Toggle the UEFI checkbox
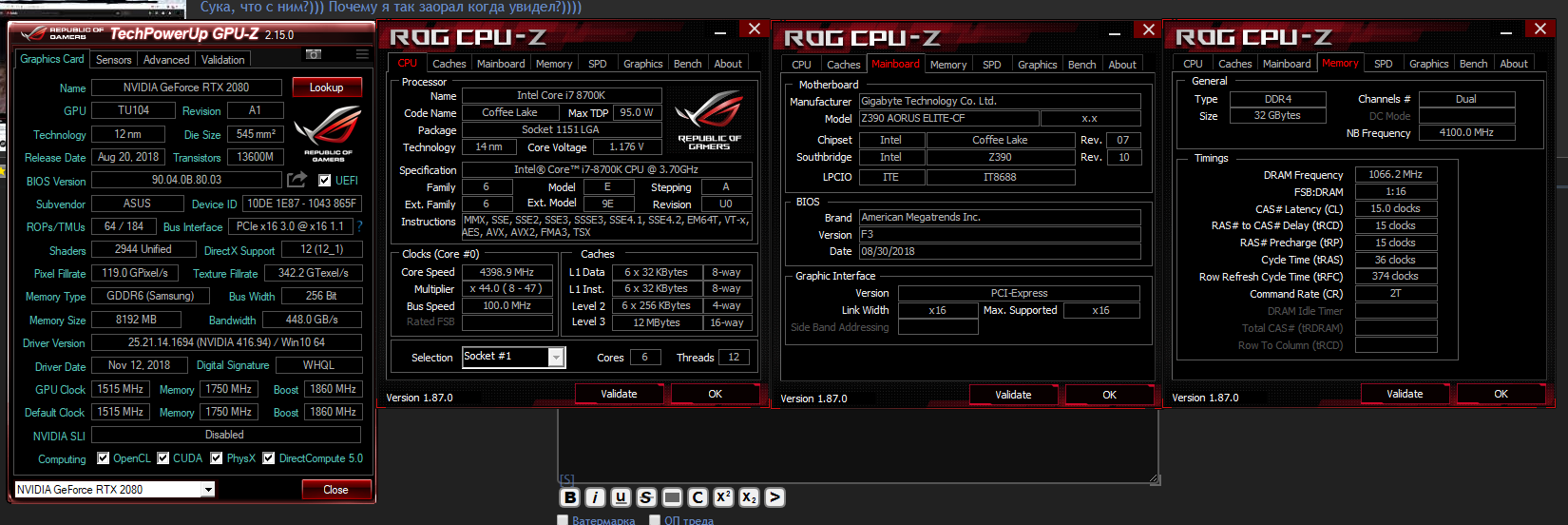 (x=325, y=180)
